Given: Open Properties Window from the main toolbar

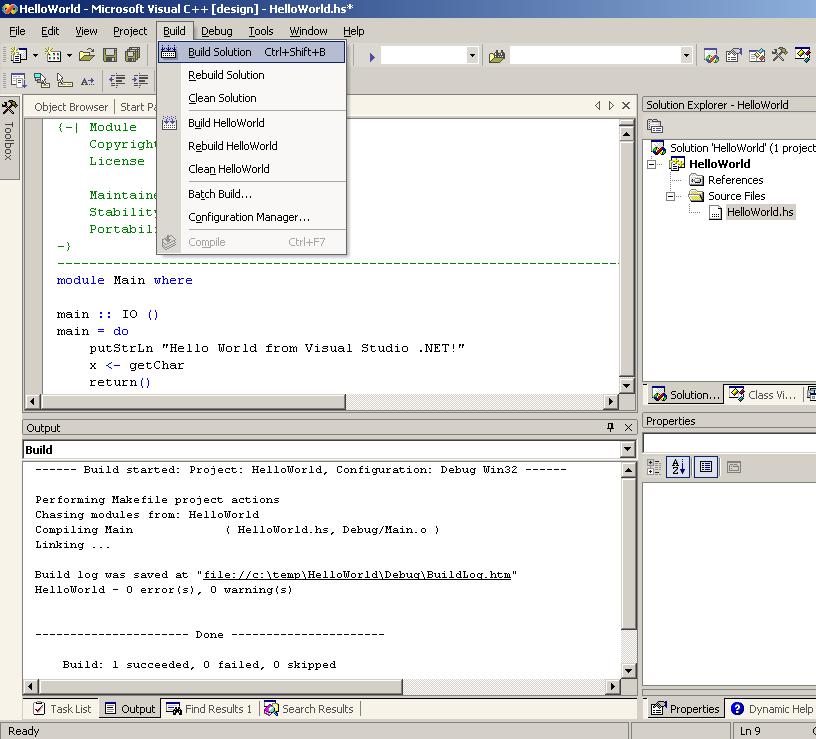Looking at the screenshot, I should (734, 55).
